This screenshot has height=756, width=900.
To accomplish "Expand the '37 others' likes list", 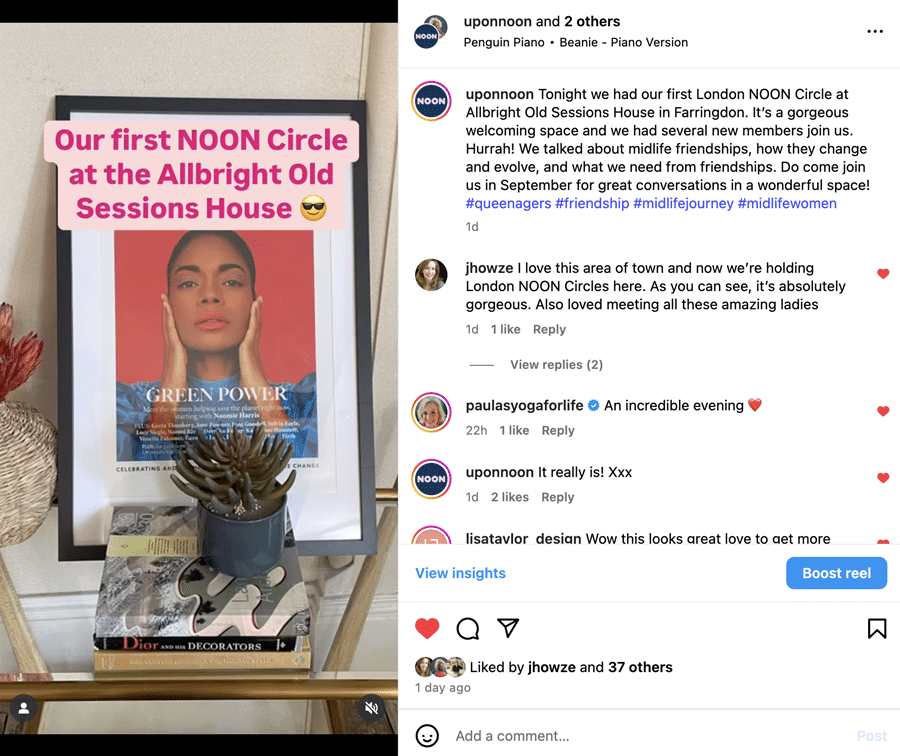I will pos(640,667).
